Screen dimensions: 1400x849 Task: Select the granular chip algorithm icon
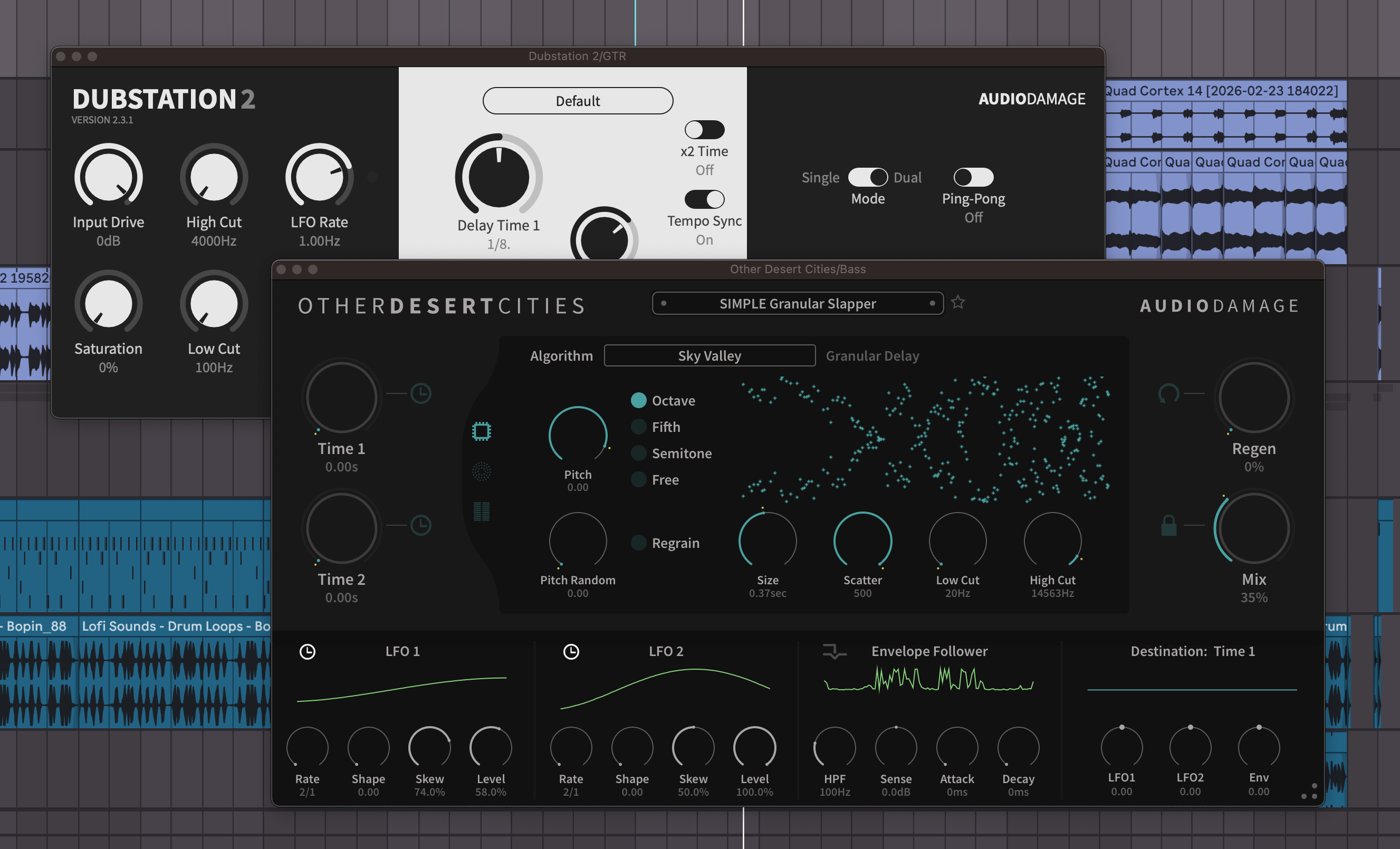481,431
